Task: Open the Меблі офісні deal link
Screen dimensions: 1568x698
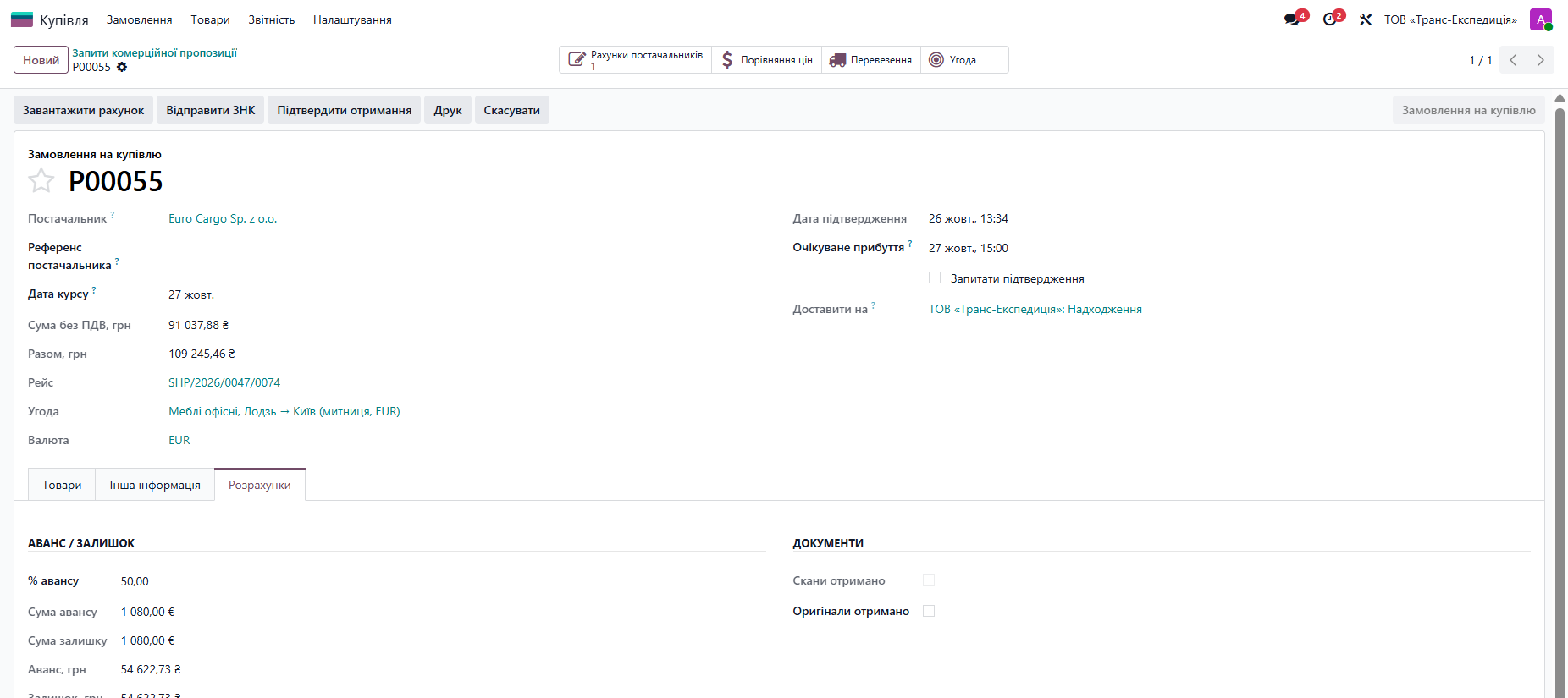Action: point(284,411)
